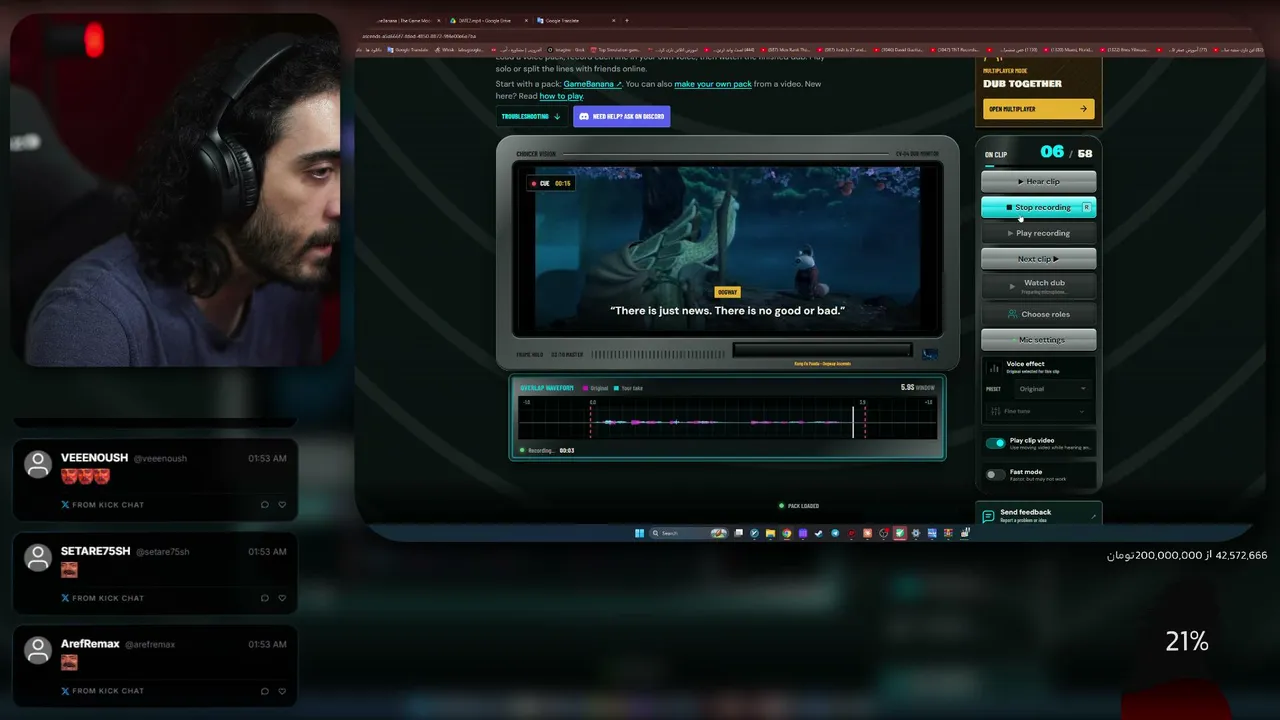The image size is (1280, 720).
Task: Open the Choose roles option
Action: pyautogui.click(x=1038, y=314)
